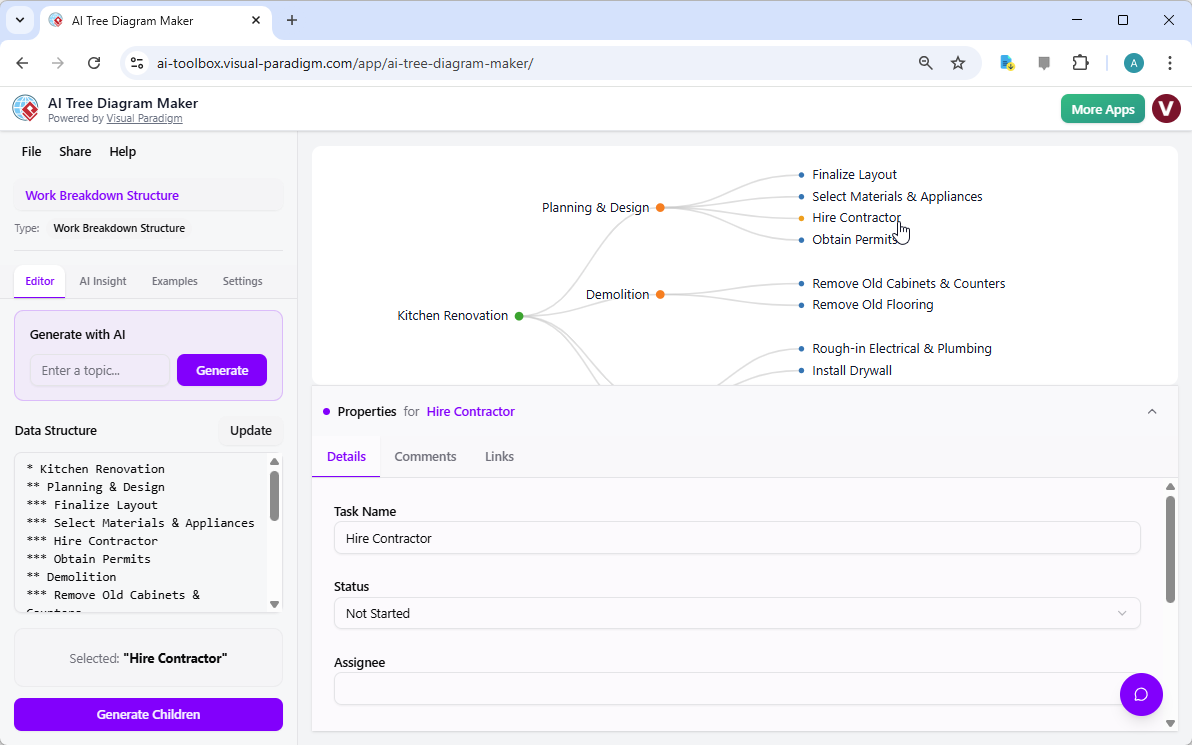Collapse the Properties panel via its chevron
Image resolution: width=1192 pixels, height=745 pixels.
1152,411
